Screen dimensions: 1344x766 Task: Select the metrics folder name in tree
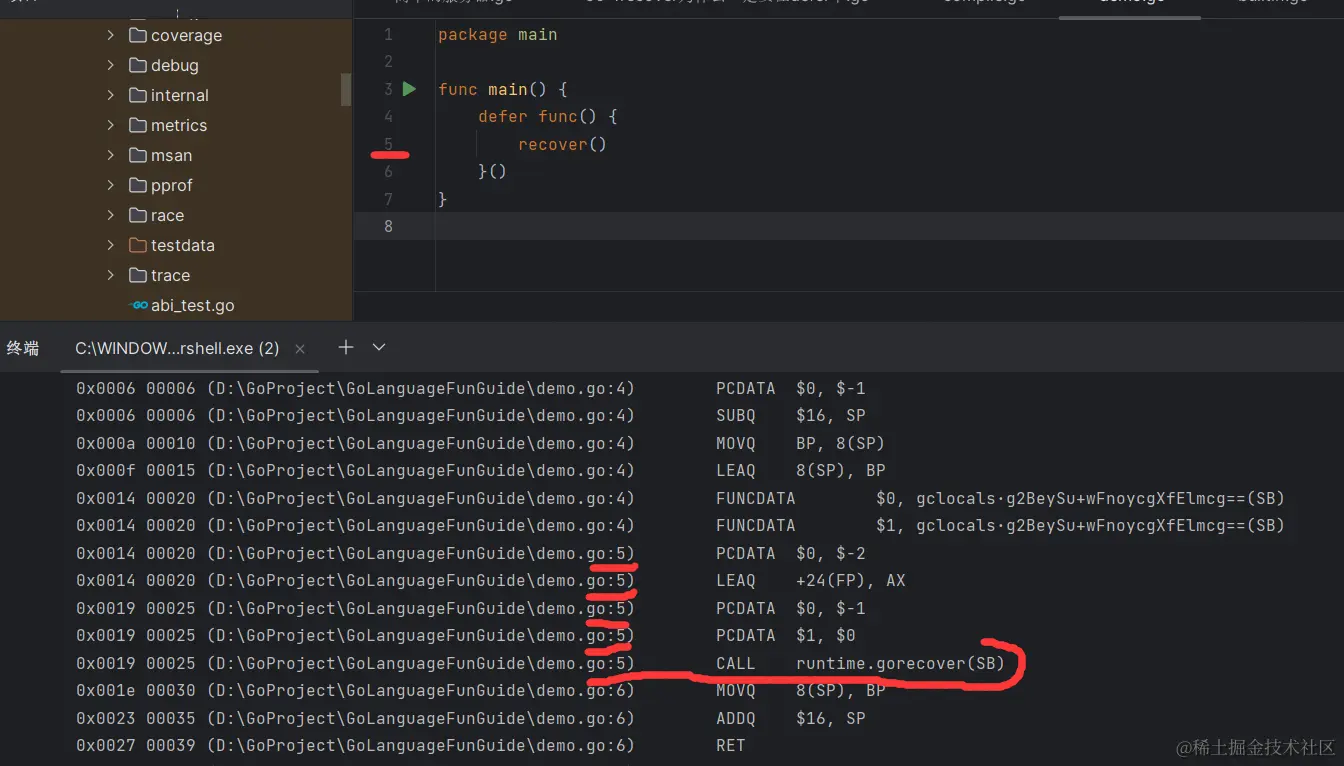pos(179,126)
